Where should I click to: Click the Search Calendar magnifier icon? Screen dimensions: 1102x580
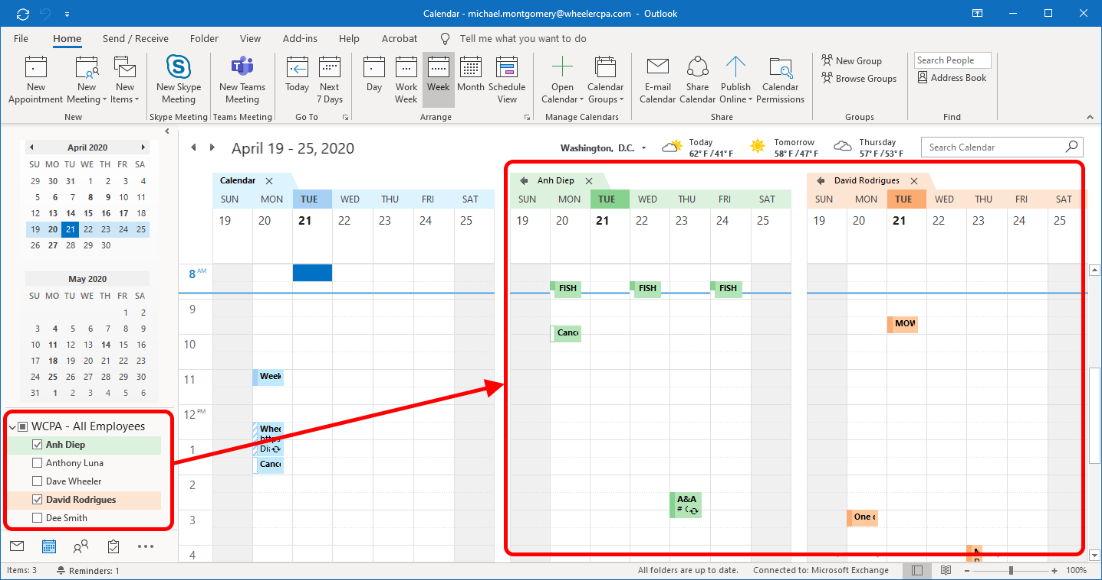click(1072, 146)
